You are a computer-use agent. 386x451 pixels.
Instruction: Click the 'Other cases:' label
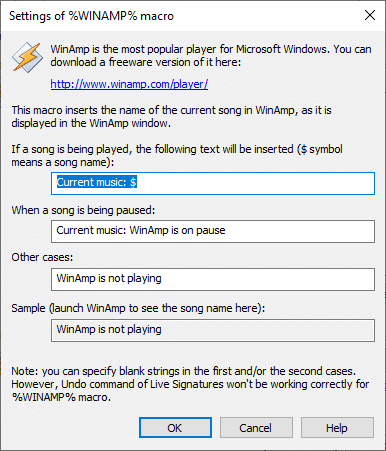click(42, 257)
